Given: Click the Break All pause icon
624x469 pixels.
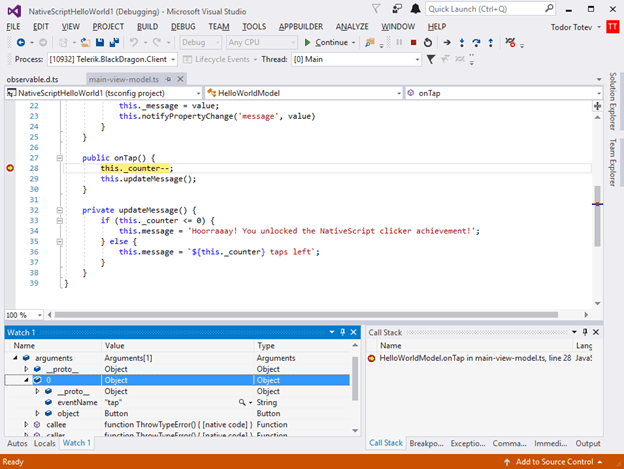Looking at the screenshot, I should click(x=399, y=42).
